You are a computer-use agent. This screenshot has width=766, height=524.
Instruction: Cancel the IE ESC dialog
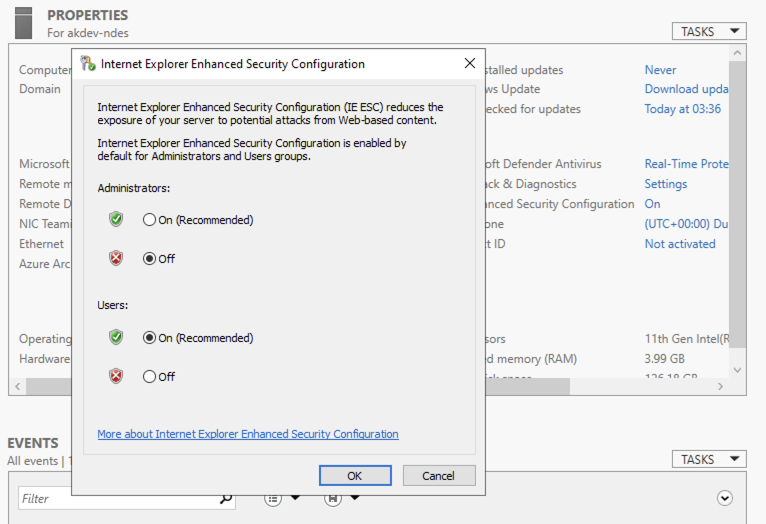click(439, 476)
